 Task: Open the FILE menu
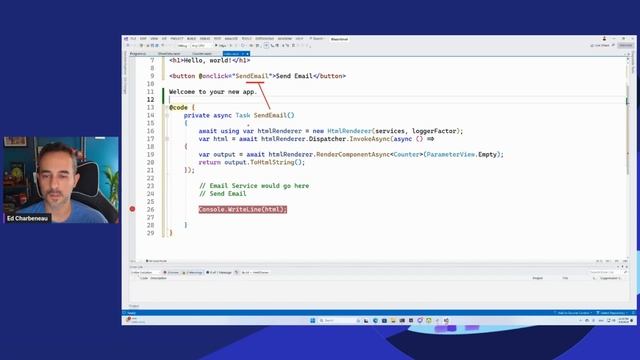(x=133, y=39)
